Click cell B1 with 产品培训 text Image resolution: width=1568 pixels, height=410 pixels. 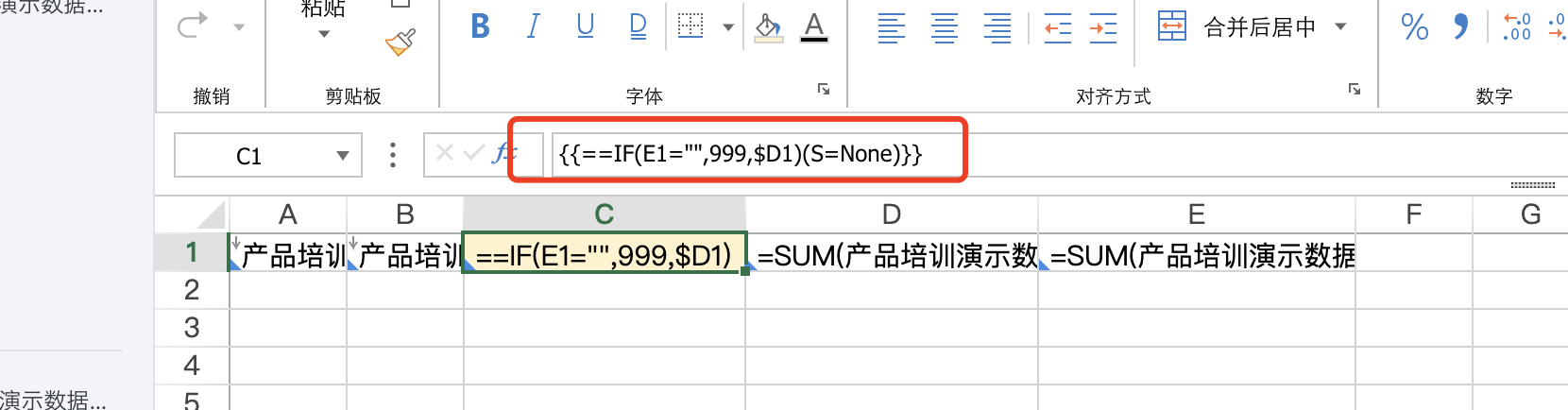point(405,253)
